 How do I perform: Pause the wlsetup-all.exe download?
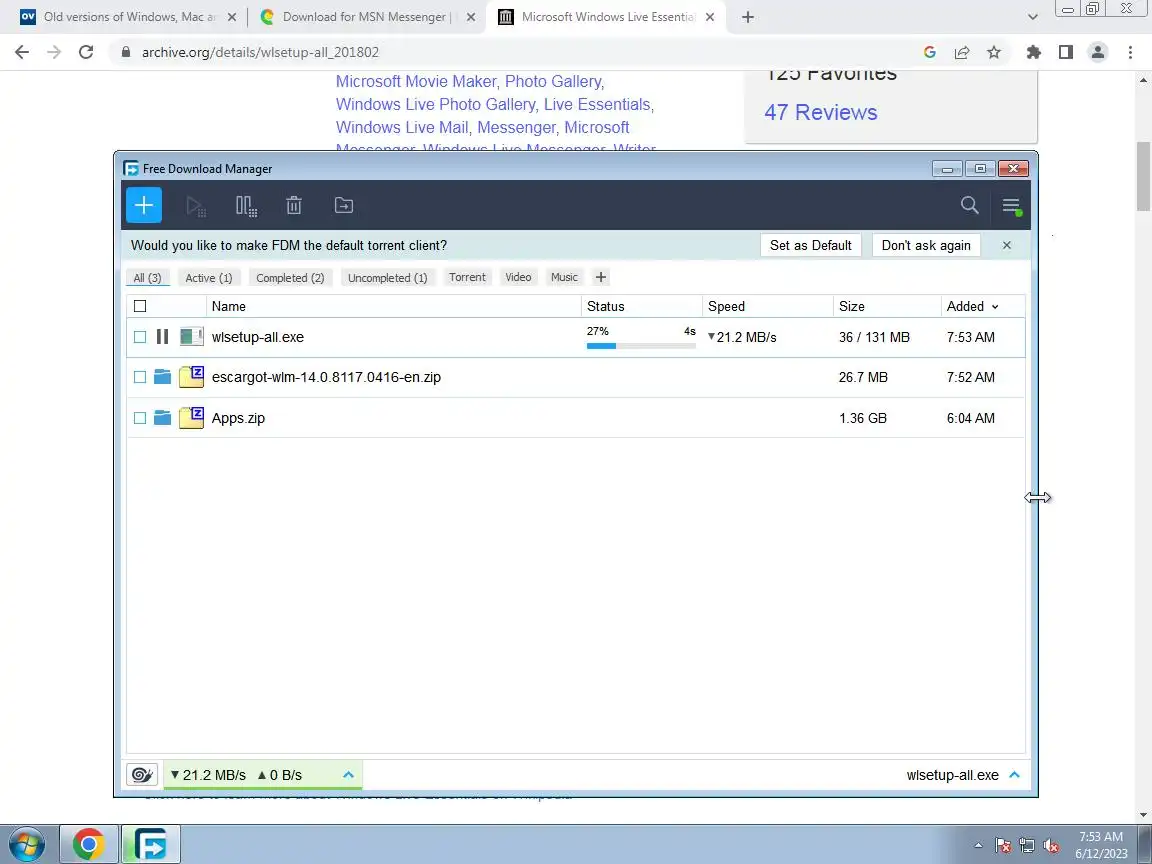(162, 336)
